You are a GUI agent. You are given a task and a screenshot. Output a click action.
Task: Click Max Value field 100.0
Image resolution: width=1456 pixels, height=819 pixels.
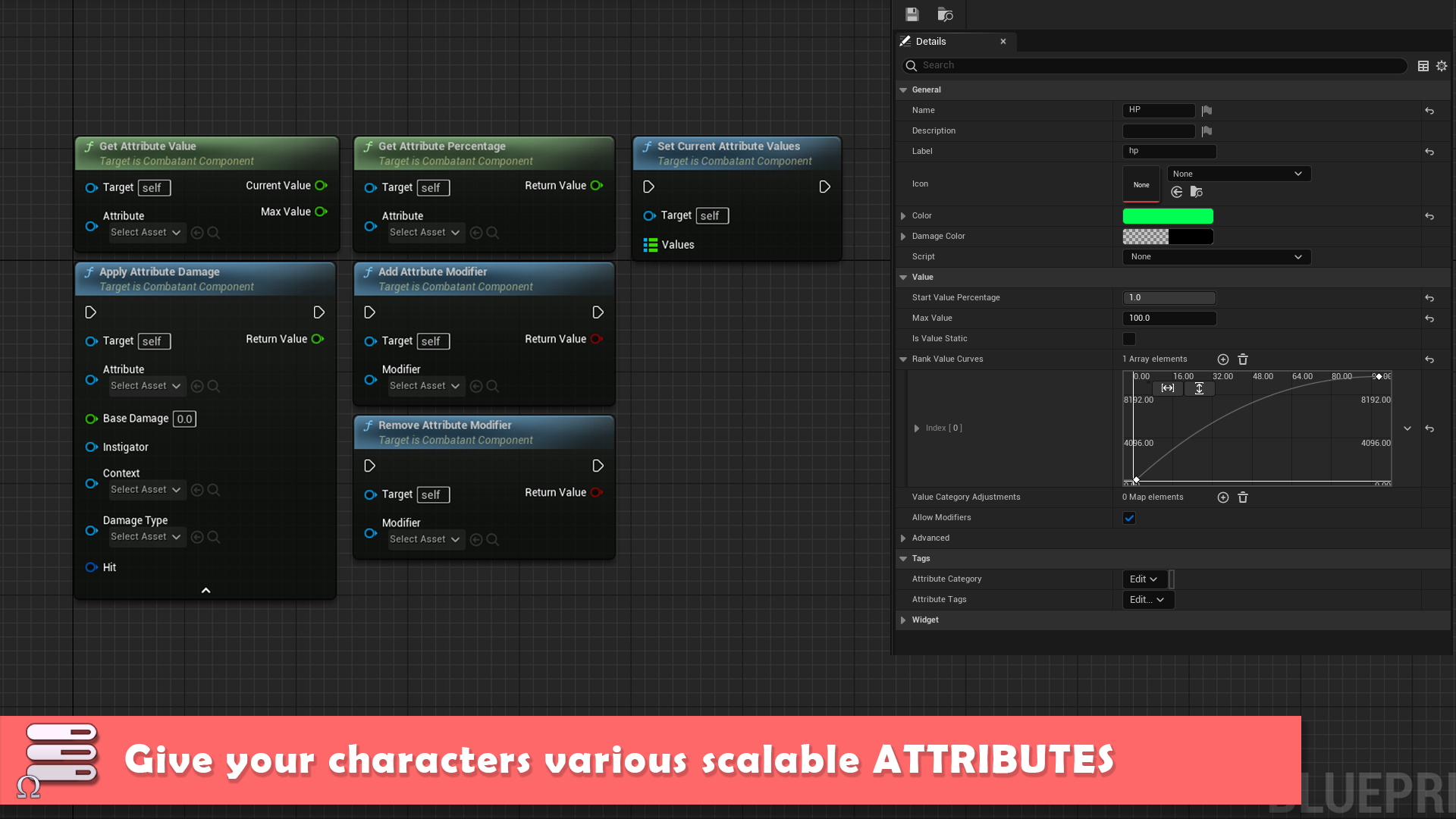tap(1169, 318)
